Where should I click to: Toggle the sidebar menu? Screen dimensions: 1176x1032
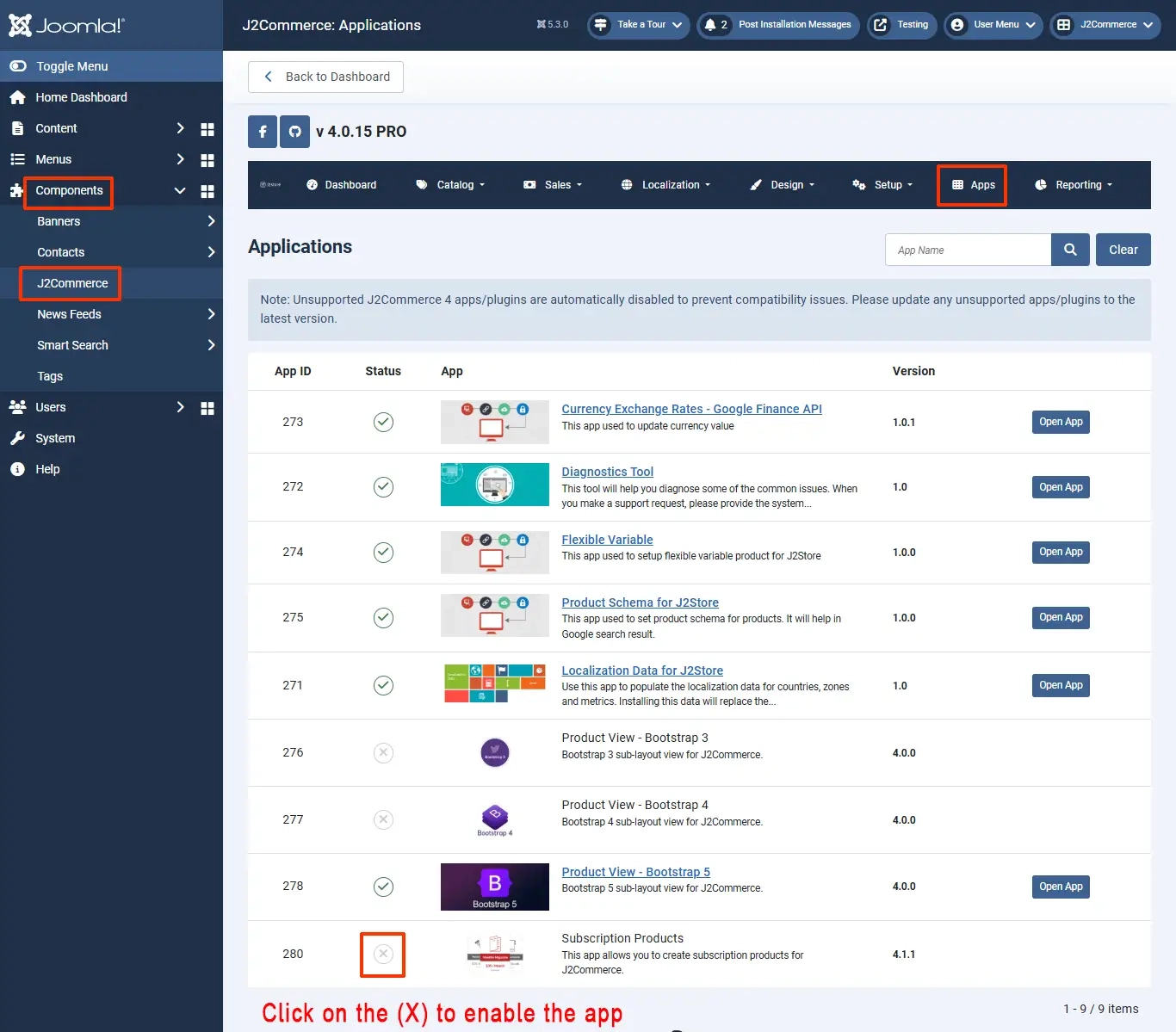[x=111, y=66]
